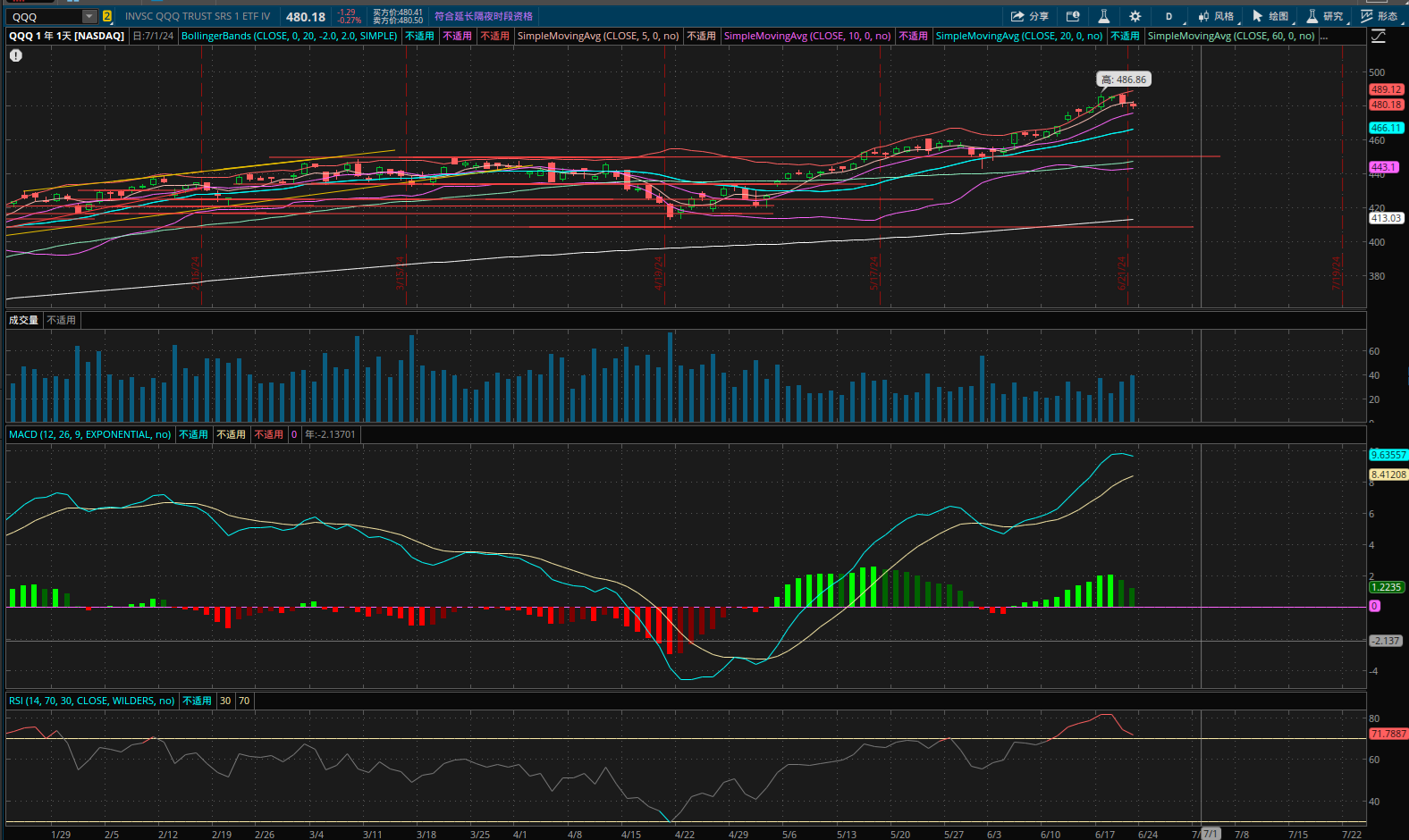Click the 成交量 volume panel label
Viewport: 1409px width, 840px height.
click(x=24, y=320)
